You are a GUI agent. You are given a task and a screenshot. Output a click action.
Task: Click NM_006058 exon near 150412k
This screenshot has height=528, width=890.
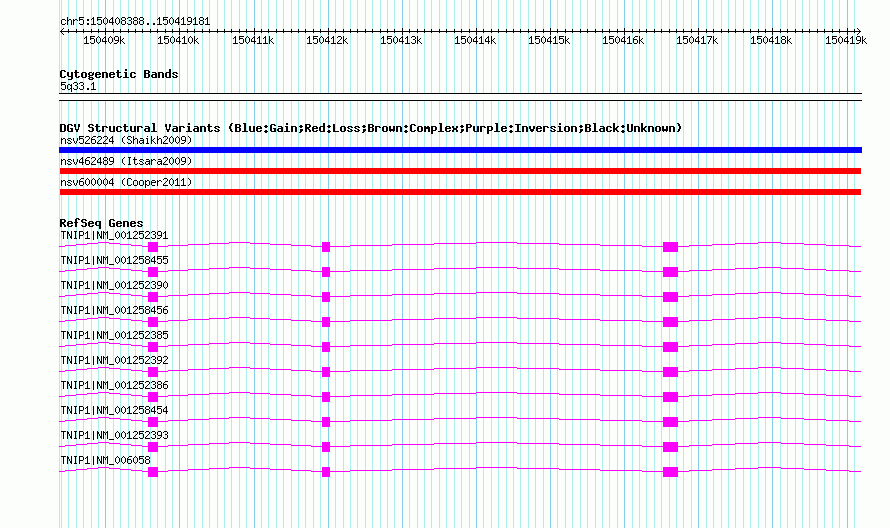pyautogui.click(x=326, y=472)
